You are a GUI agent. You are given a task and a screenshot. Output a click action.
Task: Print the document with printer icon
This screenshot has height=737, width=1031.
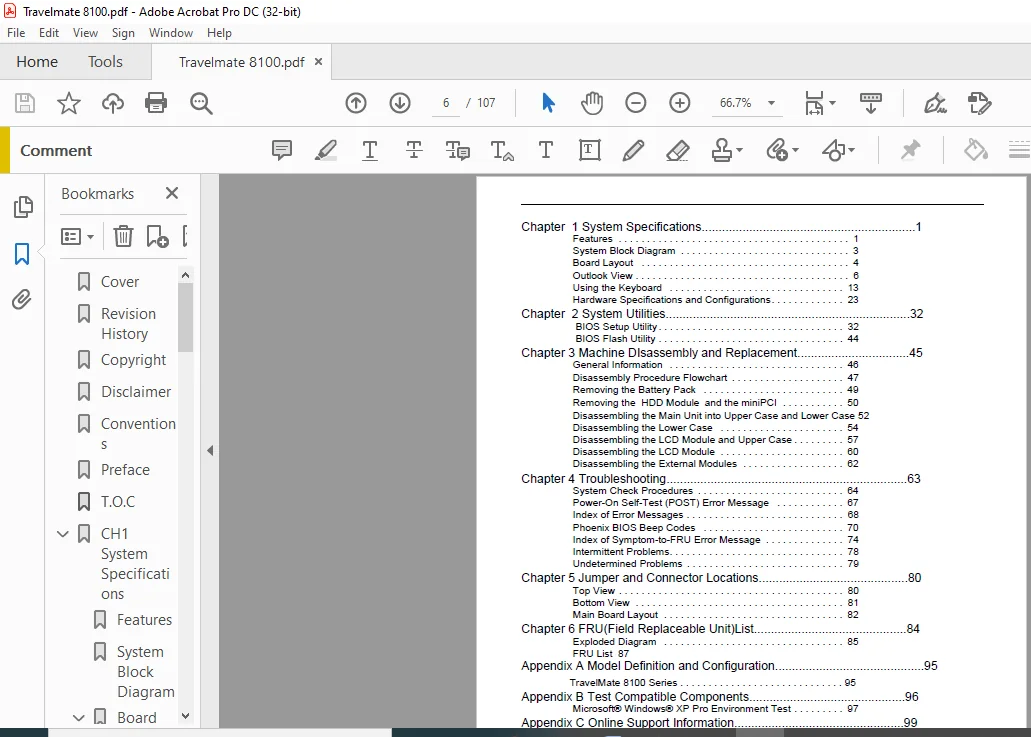[156, 103]
